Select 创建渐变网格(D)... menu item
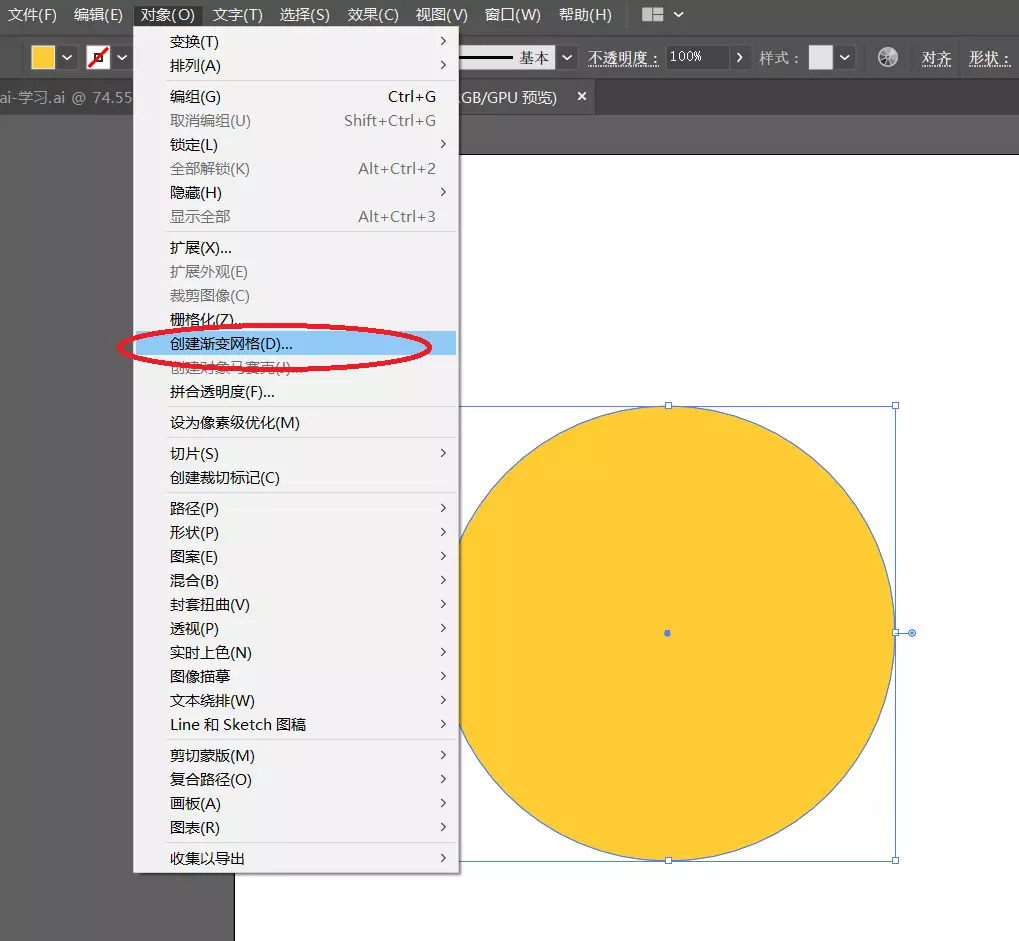The width and height of the screenshot is (1019, 941). pyautogui.click(x=231, y=343)
